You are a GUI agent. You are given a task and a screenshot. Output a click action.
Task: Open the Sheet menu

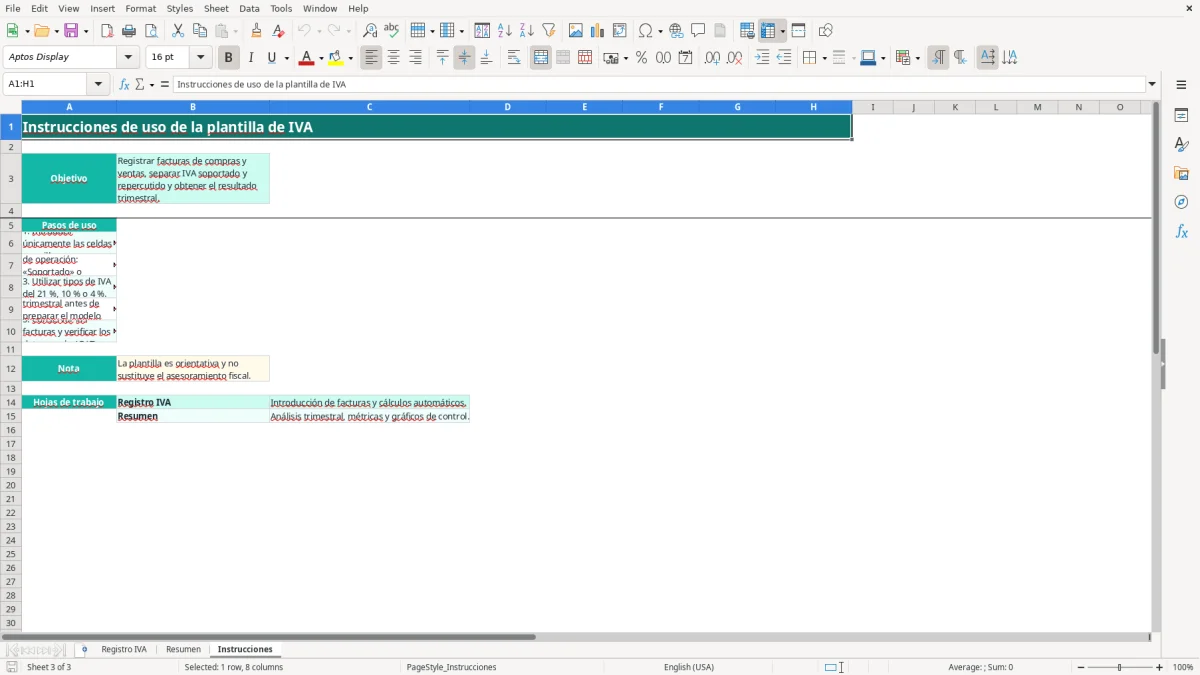(216, 8)
